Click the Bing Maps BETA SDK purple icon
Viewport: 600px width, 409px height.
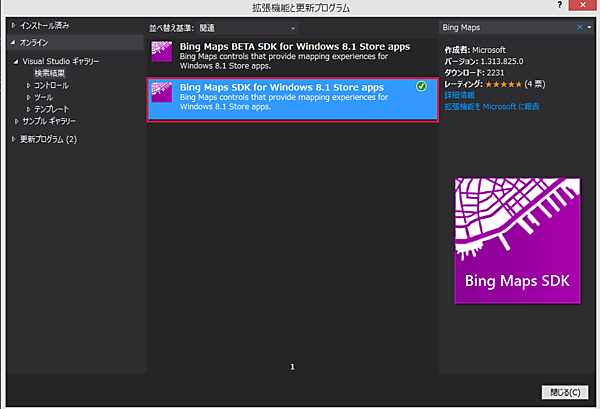point(161,51)
